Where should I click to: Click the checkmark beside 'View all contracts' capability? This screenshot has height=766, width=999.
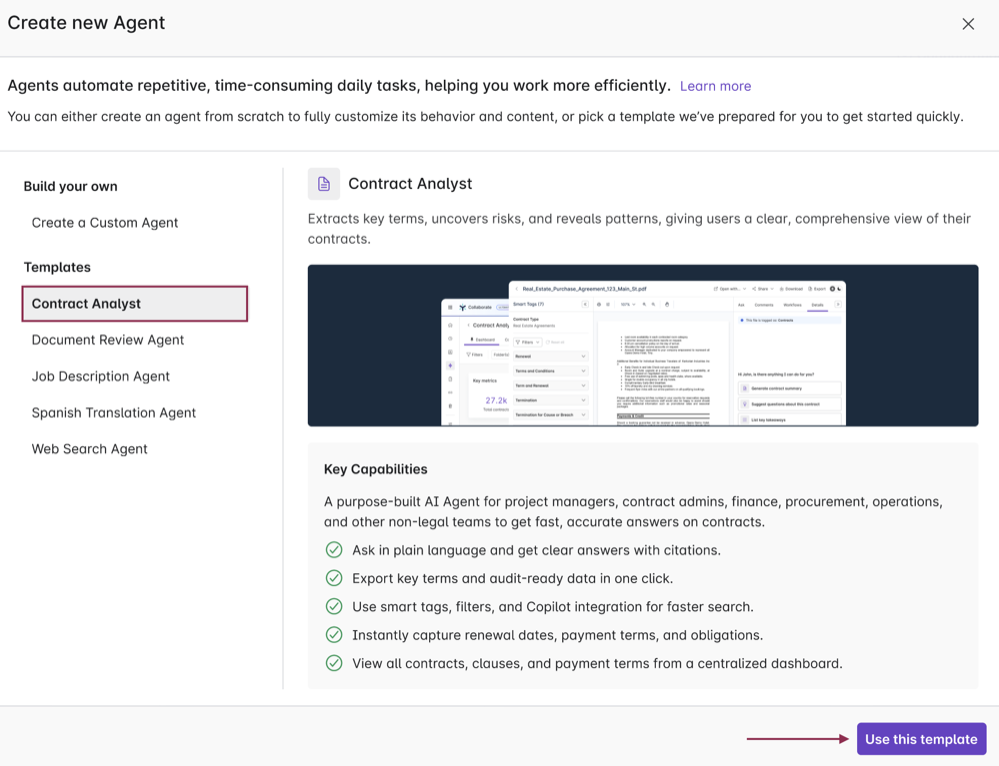(x=334, y=663)
